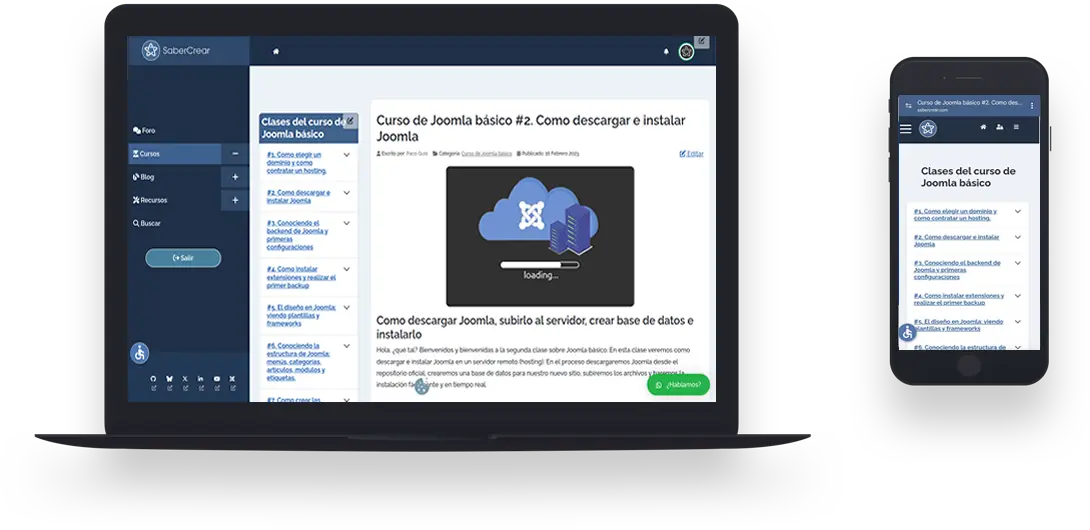The height and width of the screenshot is (530, 1090).
Task: Expand lesson #1 chevron on the phone
Action: point(1018,211)
